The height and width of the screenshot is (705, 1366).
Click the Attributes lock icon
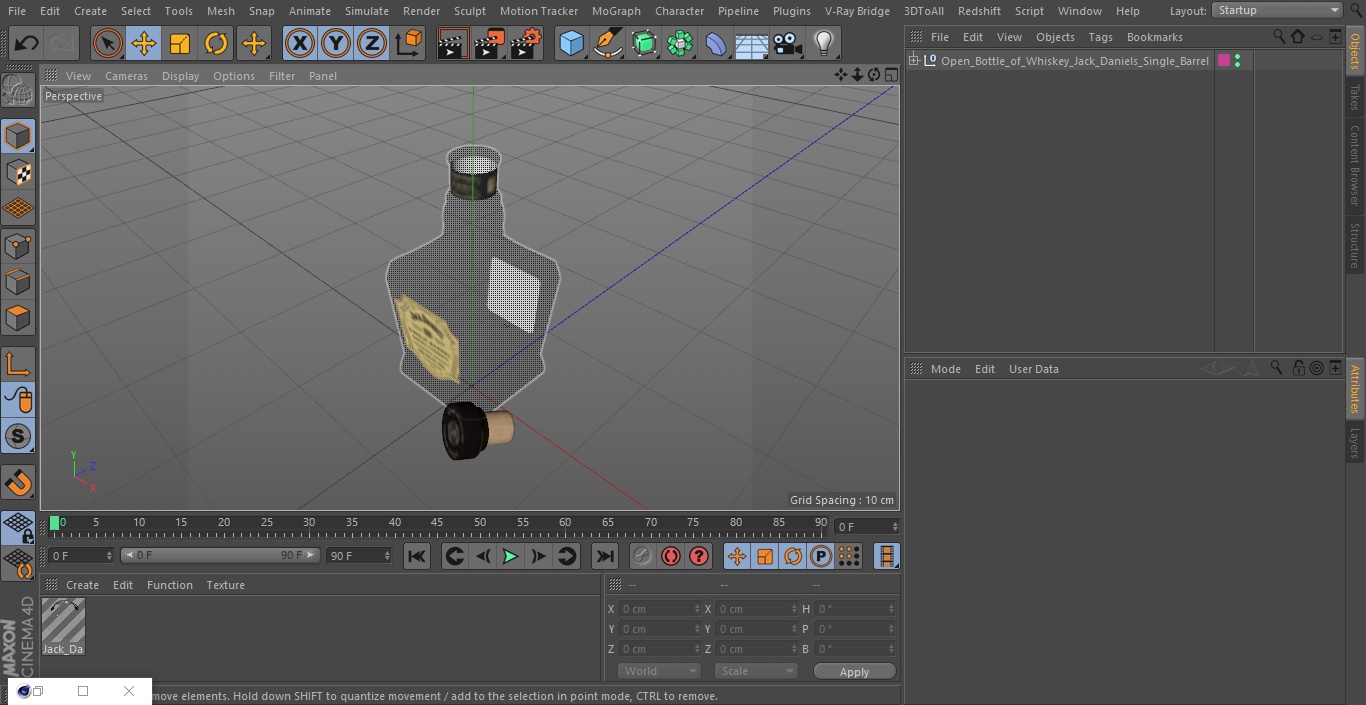click(1298, 368)
